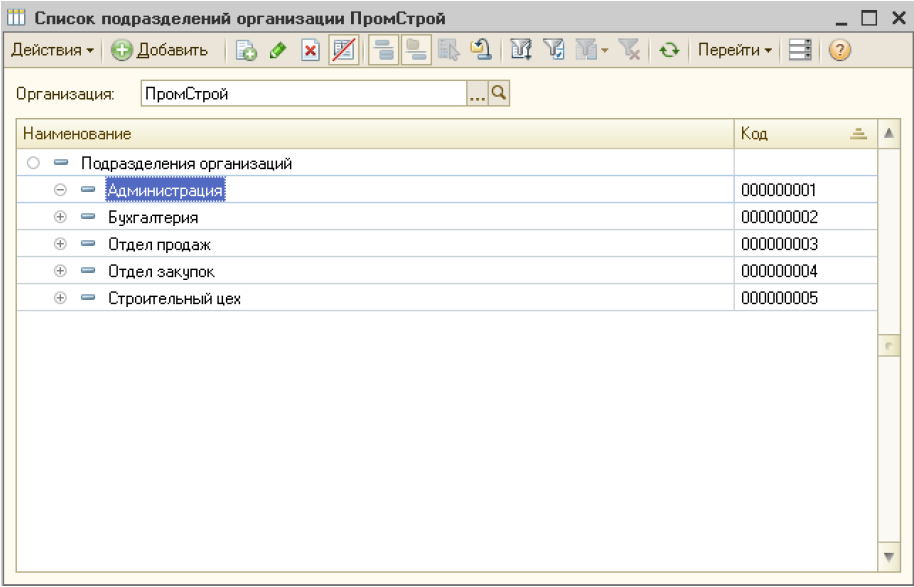Viewport: 914px width, 587px height.
Task: Open the Действия menu
Action: pyautogui.click(x=52, y=50)
